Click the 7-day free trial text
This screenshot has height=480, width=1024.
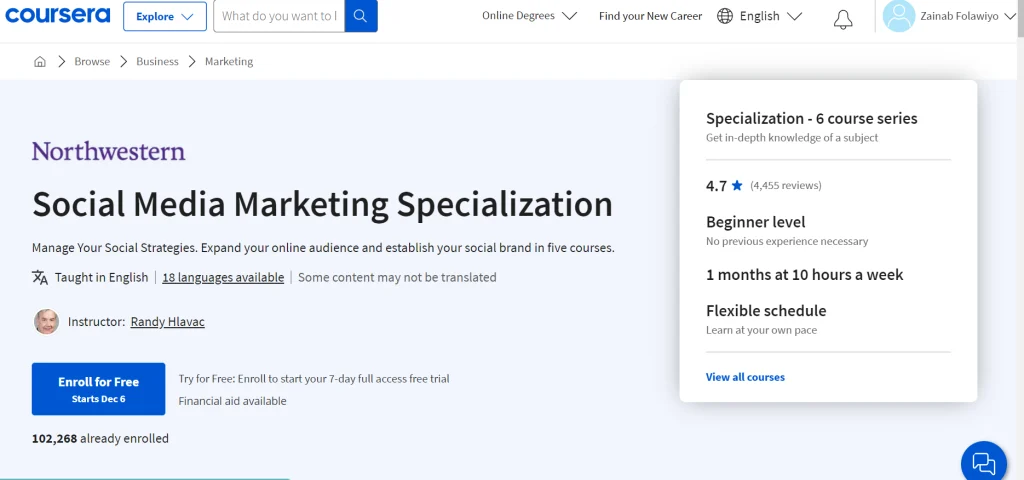314,378
